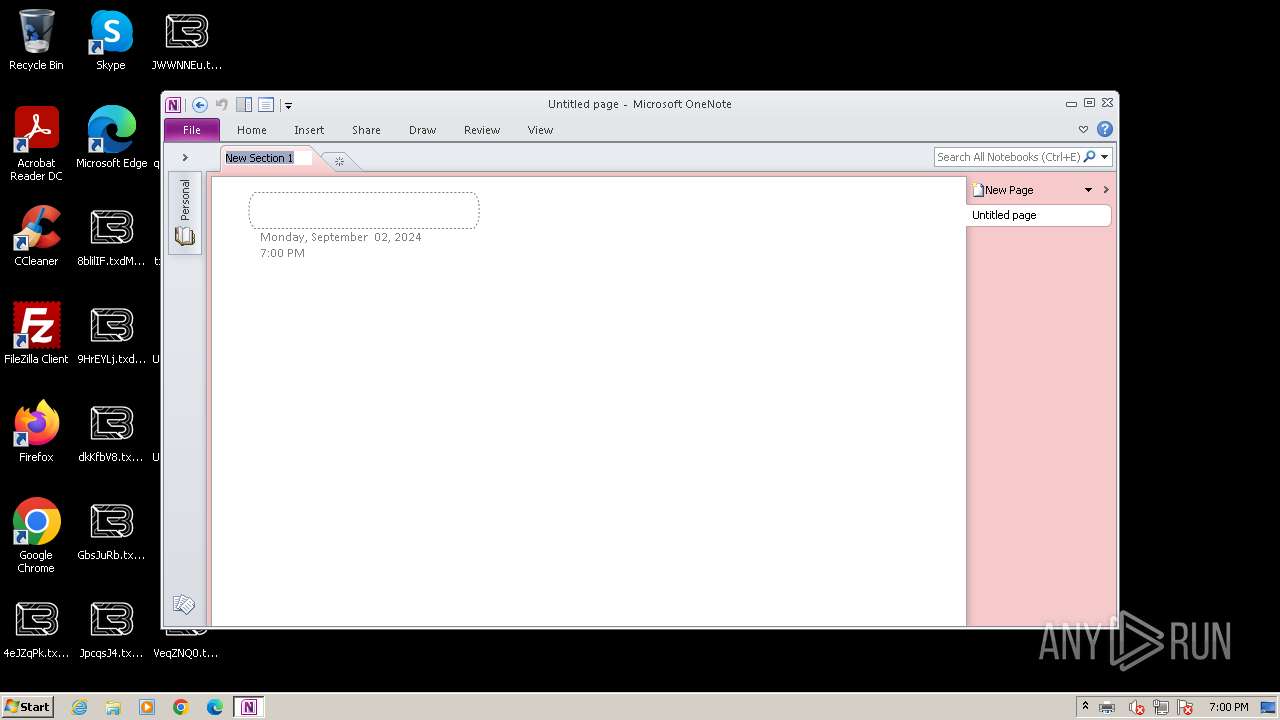Open JpcqsJ4 file on desktop
This screenshot has width=1280, height=720.
[111, 628]
